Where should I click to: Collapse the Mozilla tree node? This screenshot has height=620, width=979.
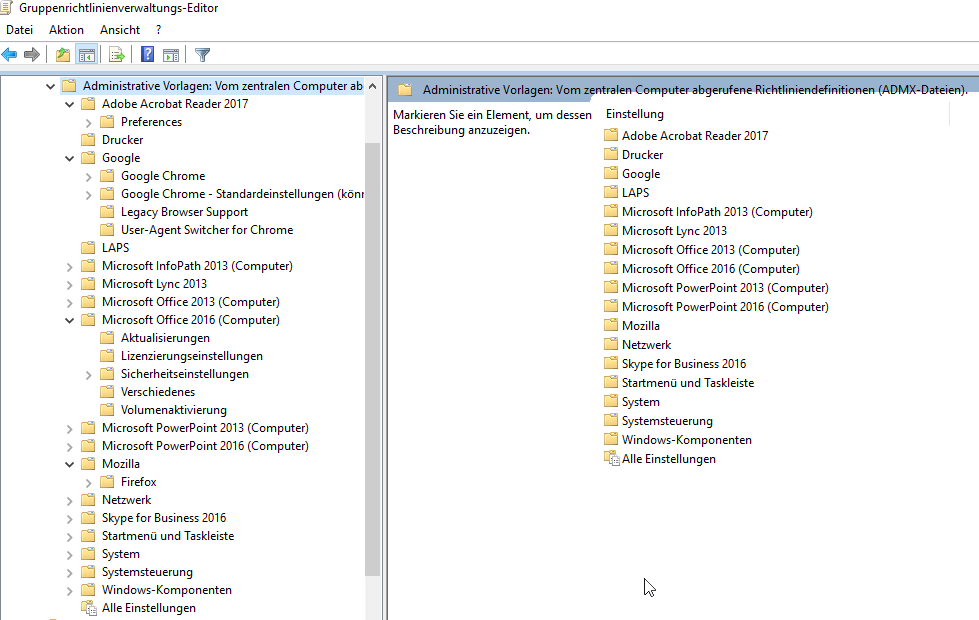[x=69, y=465]
